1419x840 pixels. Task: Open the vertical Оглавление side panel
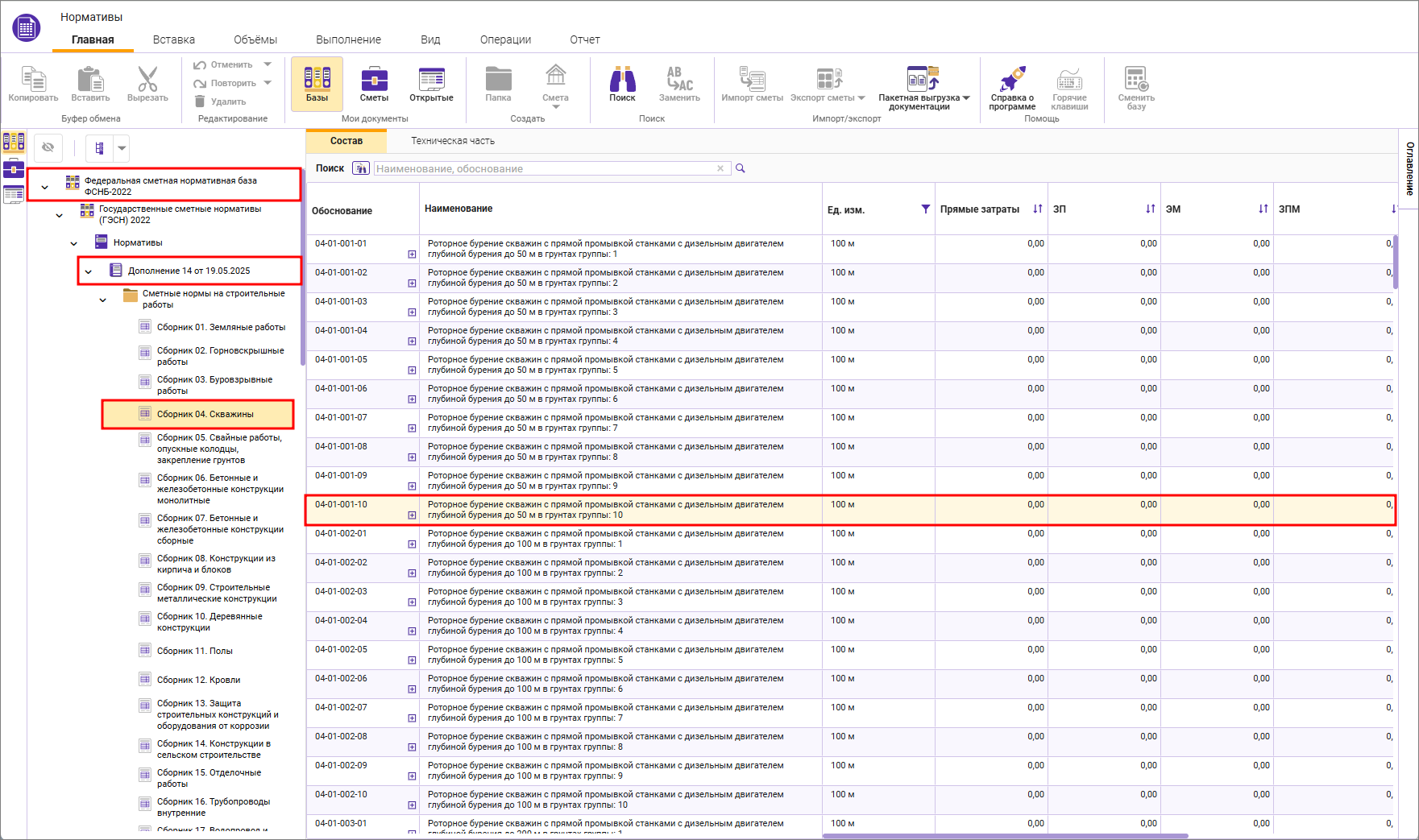tap(1409, 168)
